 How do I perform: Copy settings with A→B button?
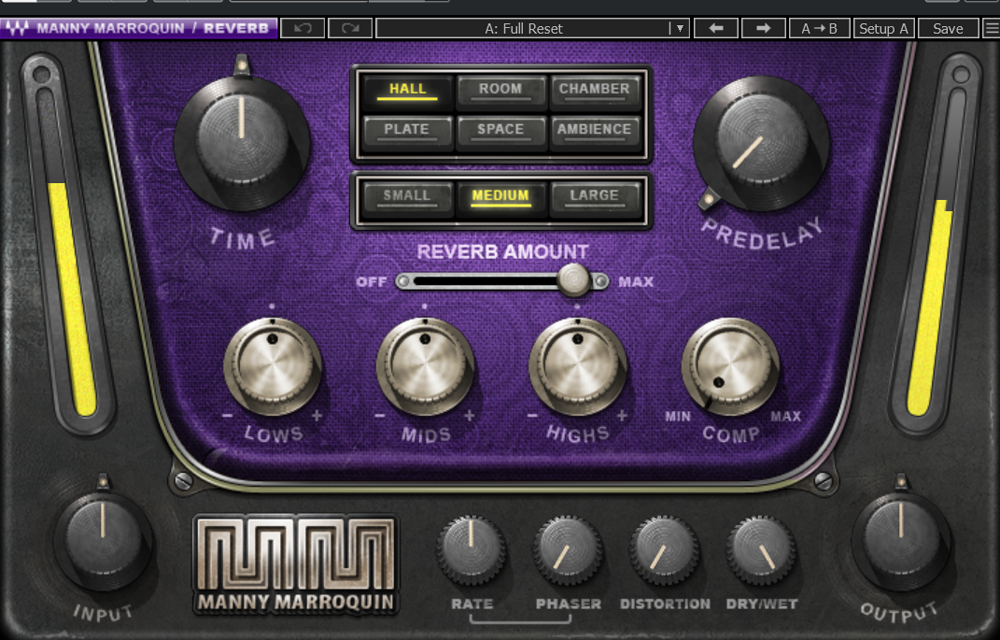coord(819,29)
